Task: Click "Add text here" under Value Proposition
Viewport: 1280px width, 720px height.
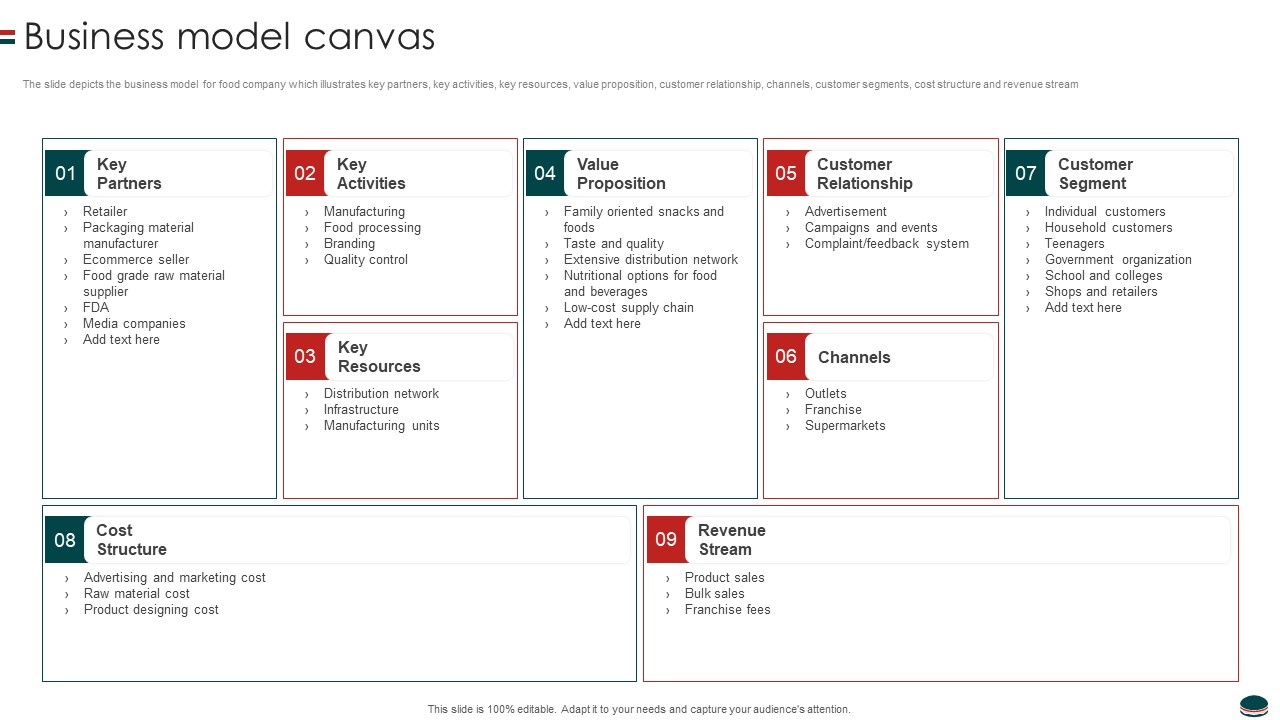Action: [602, 324]
